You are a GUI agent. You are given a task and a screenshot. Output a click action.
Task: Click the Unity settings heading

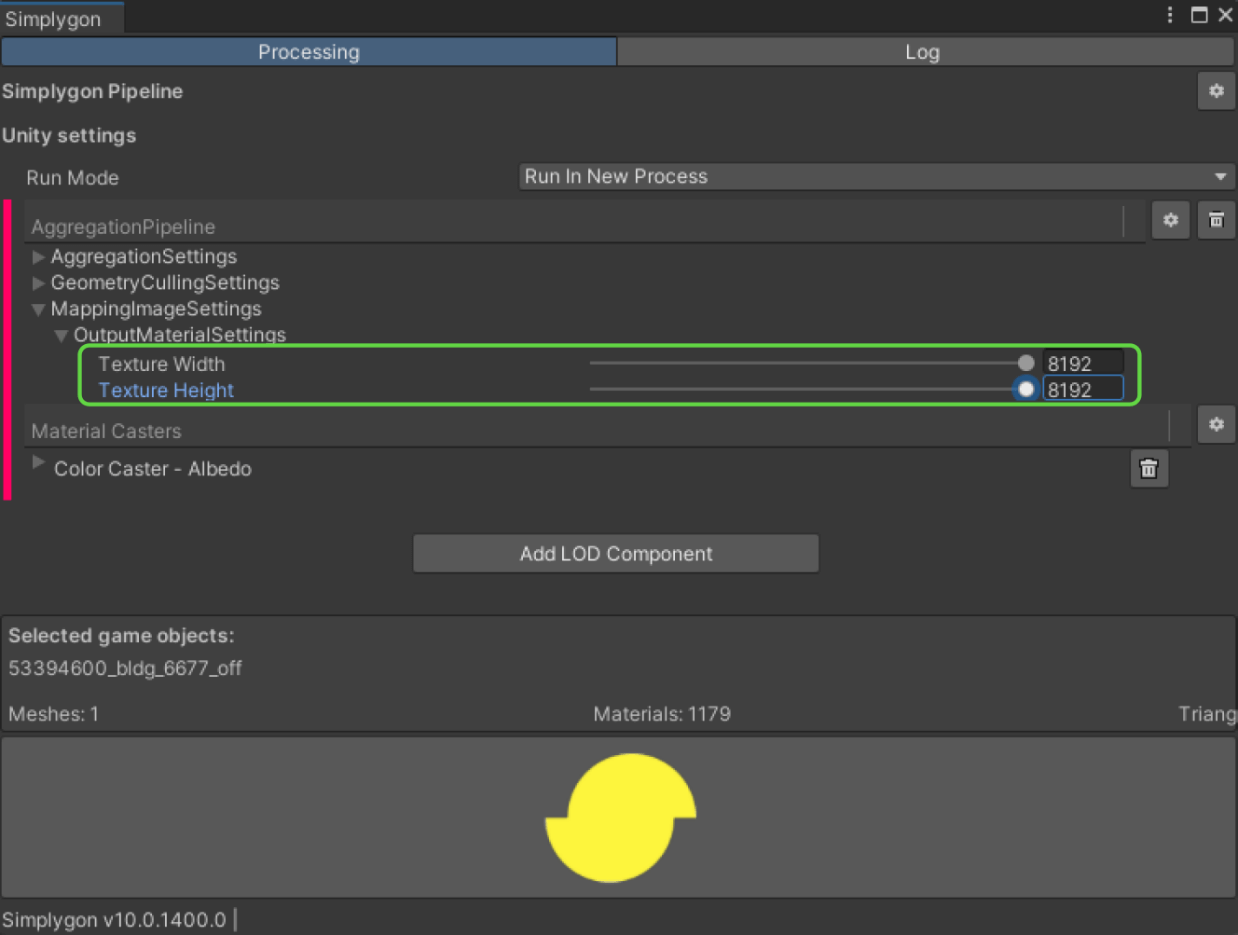tap(69, 136)
